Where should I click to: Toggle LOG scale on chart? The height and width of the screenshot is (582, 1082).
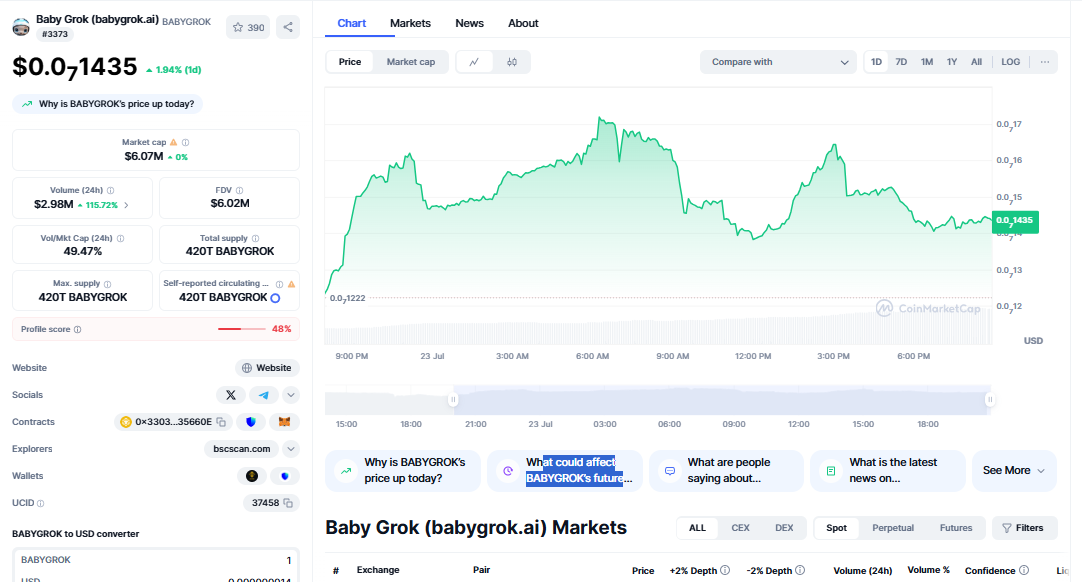(x=1010, y=62)
